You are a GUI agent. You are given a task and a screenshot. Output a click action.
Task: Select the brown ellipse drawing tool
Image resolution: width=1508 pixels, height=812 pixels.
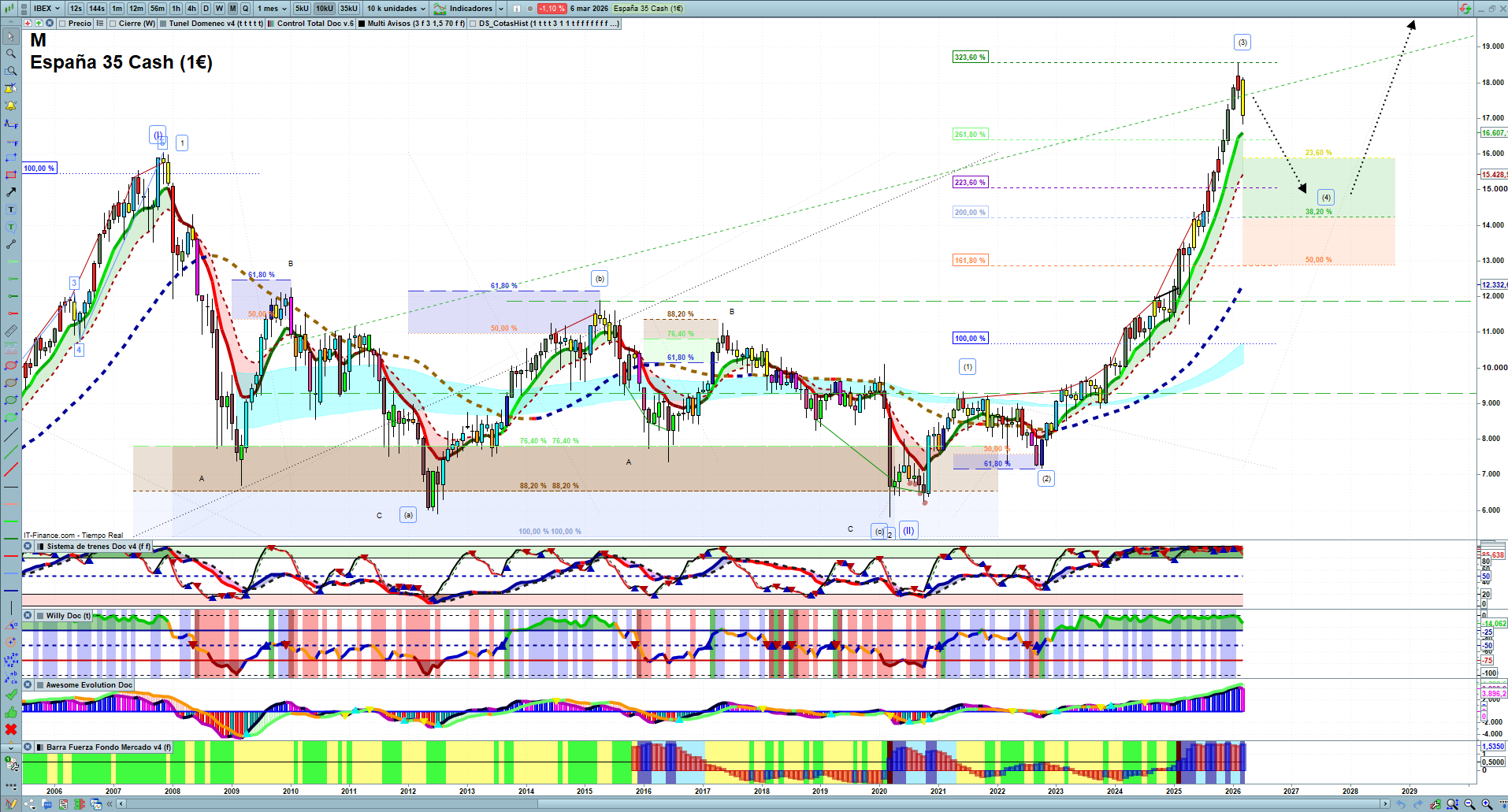[11, 383]
